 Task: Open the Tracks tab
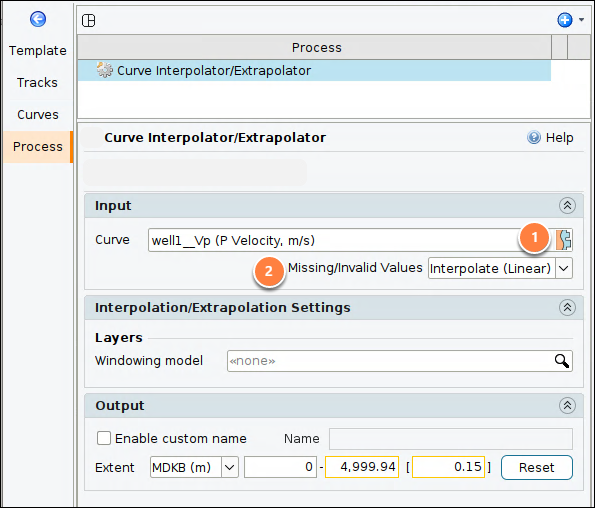click(38, 82)
